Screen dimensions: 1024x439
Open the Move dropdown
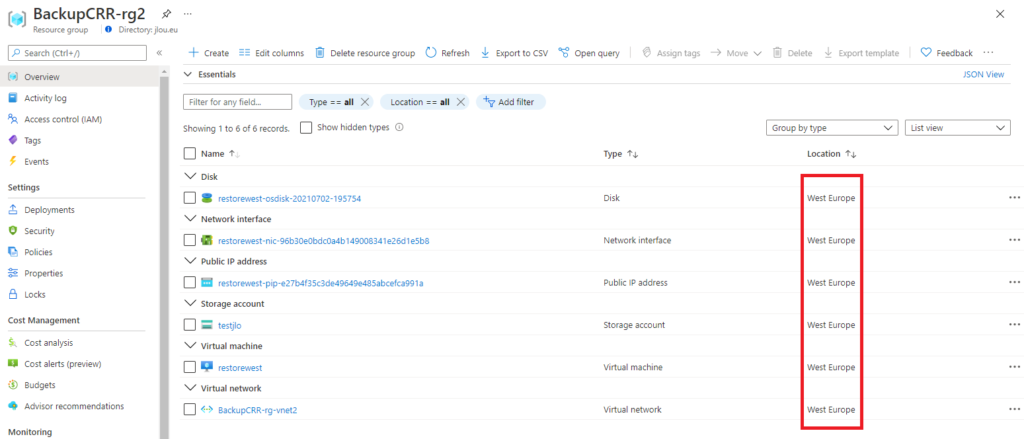[736, 53]
